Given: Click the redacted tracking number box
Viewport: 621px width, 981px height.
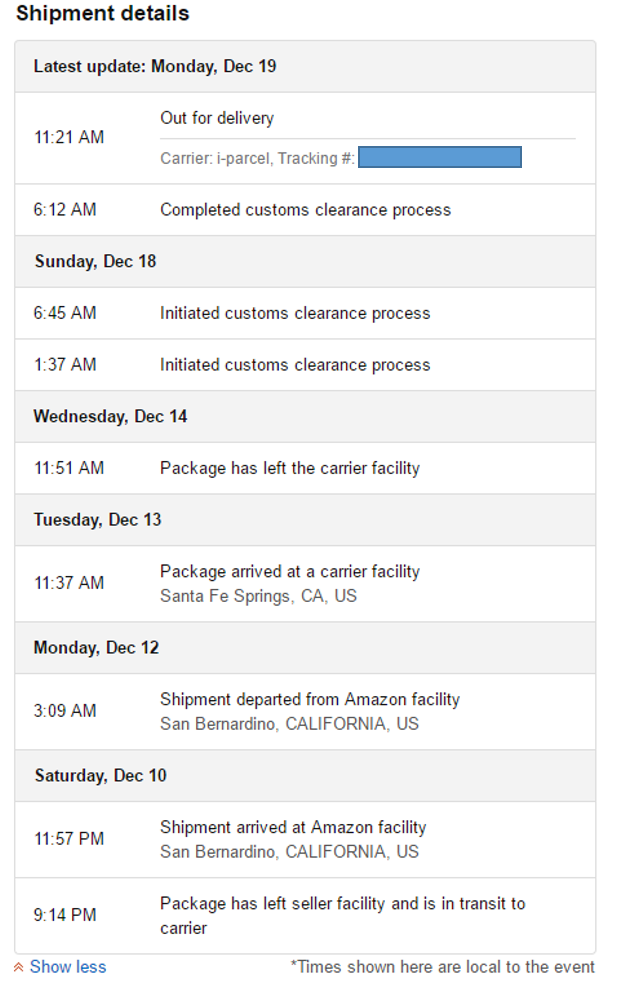Looking at the screenshot, I should 440,157.
